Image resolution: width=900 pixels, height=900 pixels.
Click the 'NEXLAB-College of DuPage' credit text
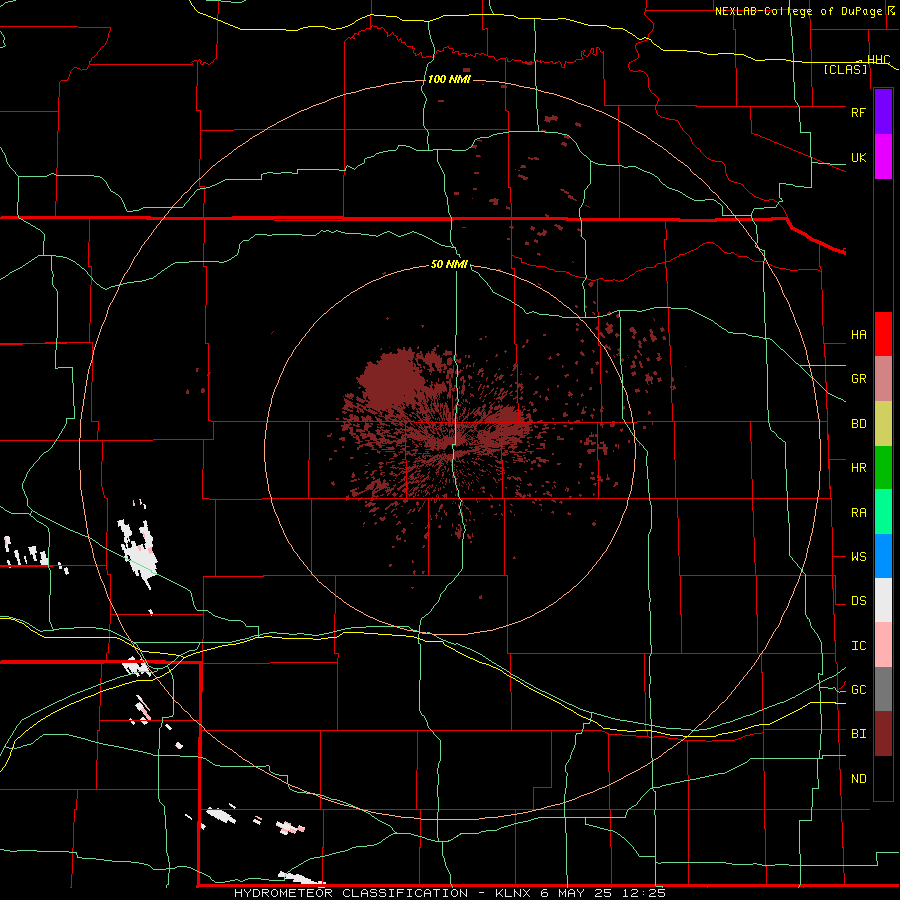pos(798,11)
